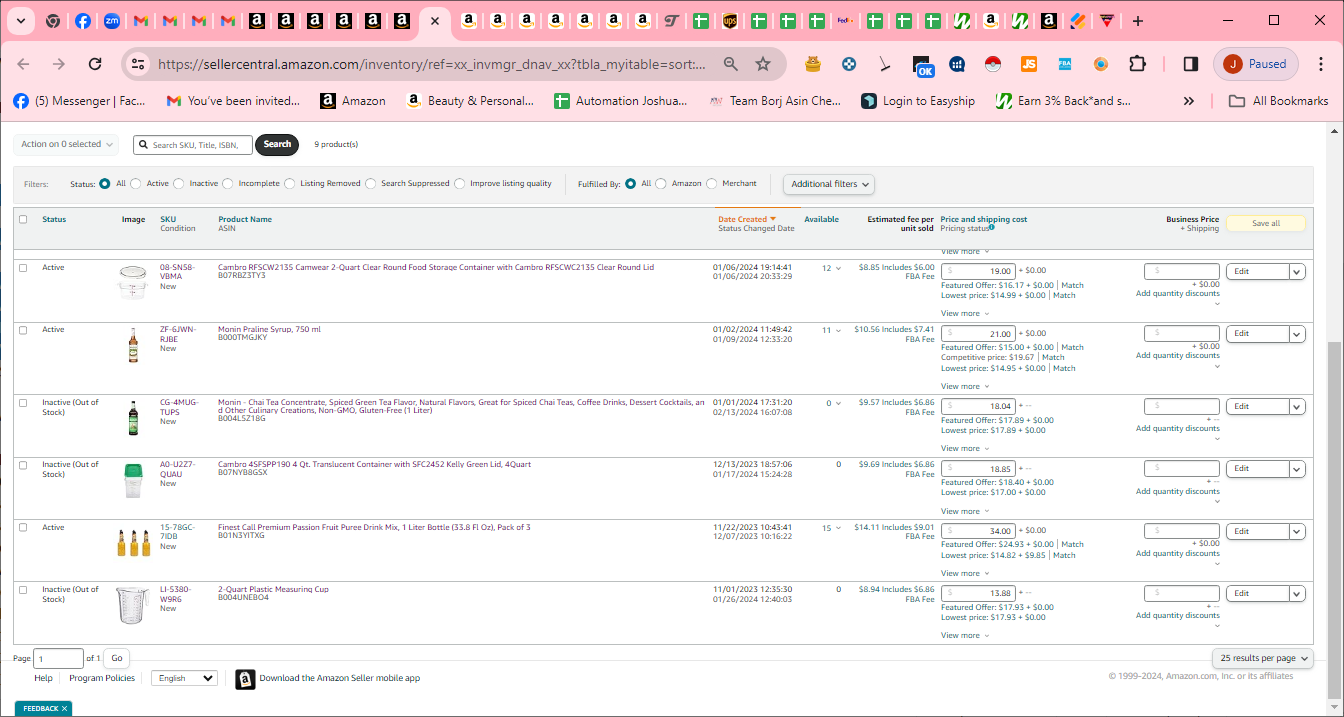This screenshot has width=1344, height=717.
Task: Expand available quantity 15 for Finest Call
Action: point(839,528)
